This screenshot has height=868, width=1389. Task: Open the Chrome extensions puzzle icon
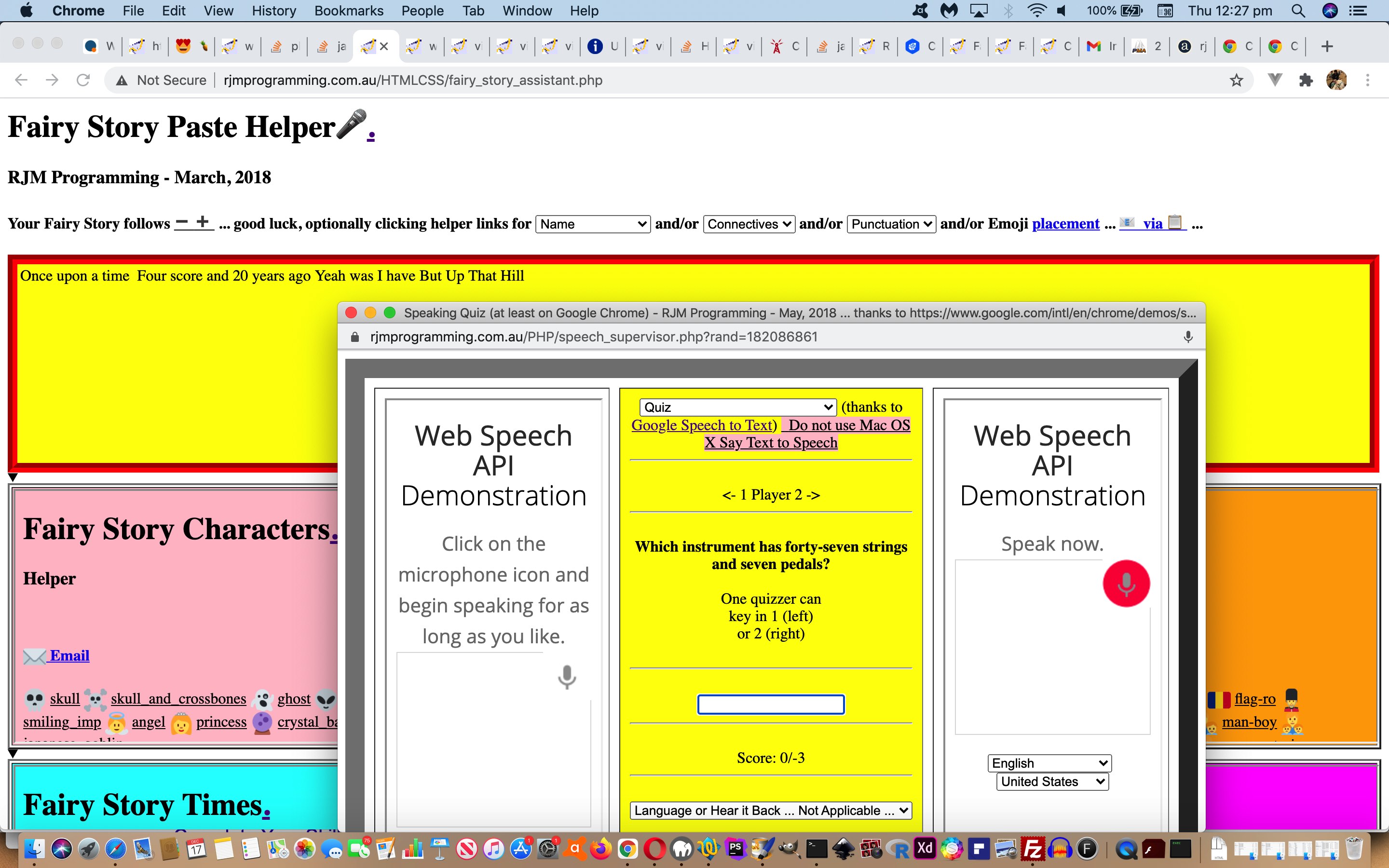[1306, 81]
